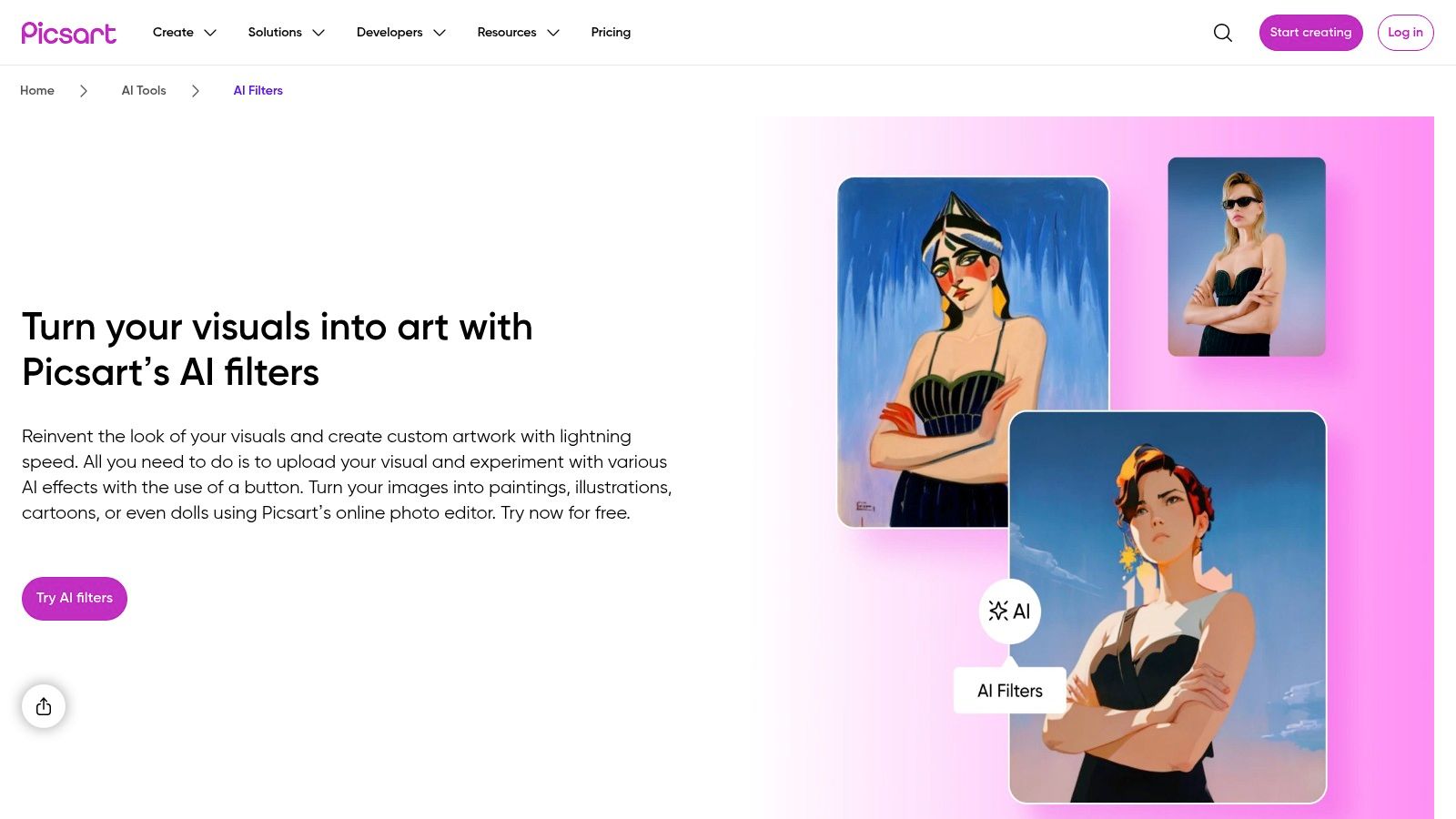The height and width of the screenshot is (819, 1456).
Task: Open the Developers dropdown menu
Action: click(x=401, y=33)
